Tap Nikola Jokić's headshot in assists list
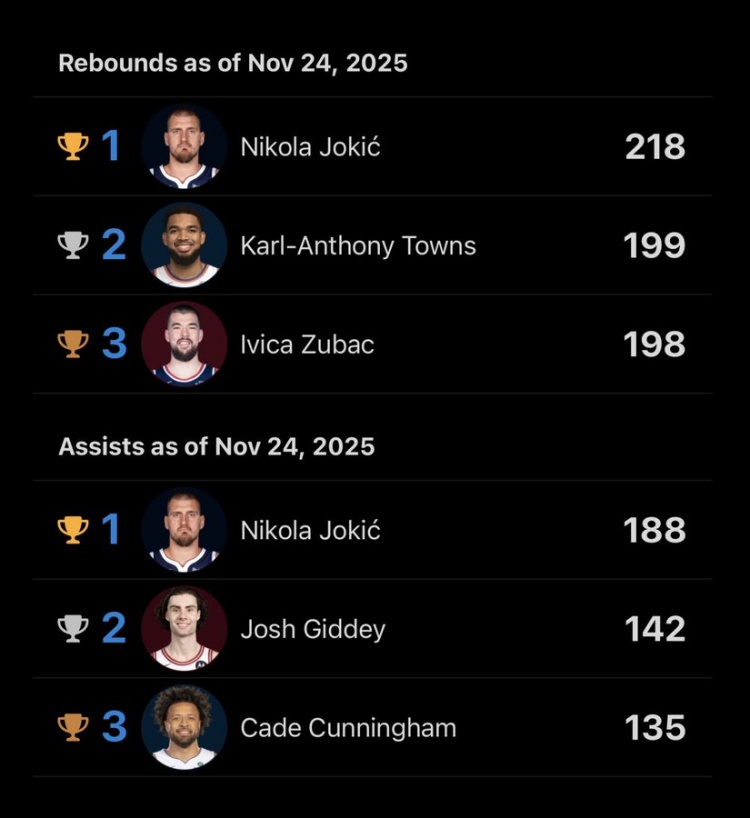Screen dimensions: 750x818 pyautogui.click(x=184, y=530)
